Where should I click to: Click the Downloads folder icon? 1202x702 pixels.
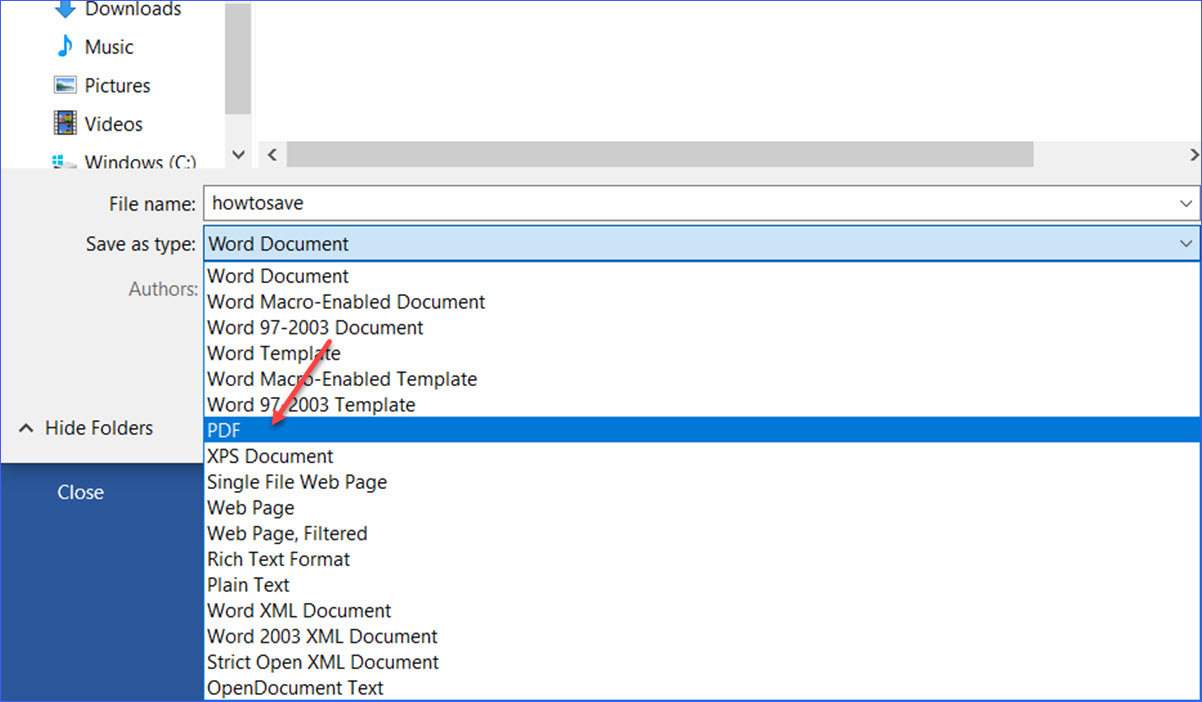pos(64,10)
